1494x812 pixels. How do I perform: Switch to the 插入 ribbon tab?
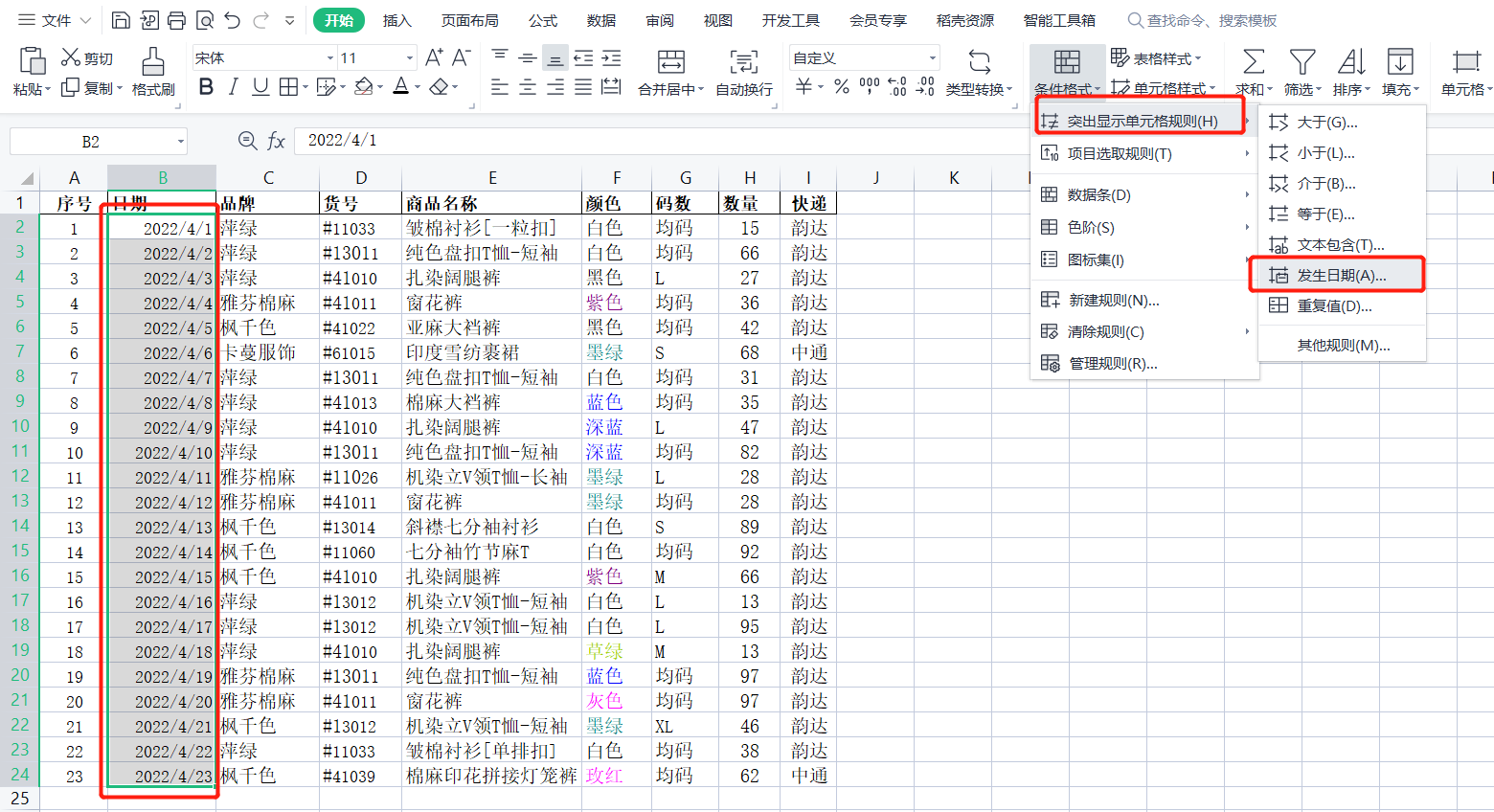396,20
